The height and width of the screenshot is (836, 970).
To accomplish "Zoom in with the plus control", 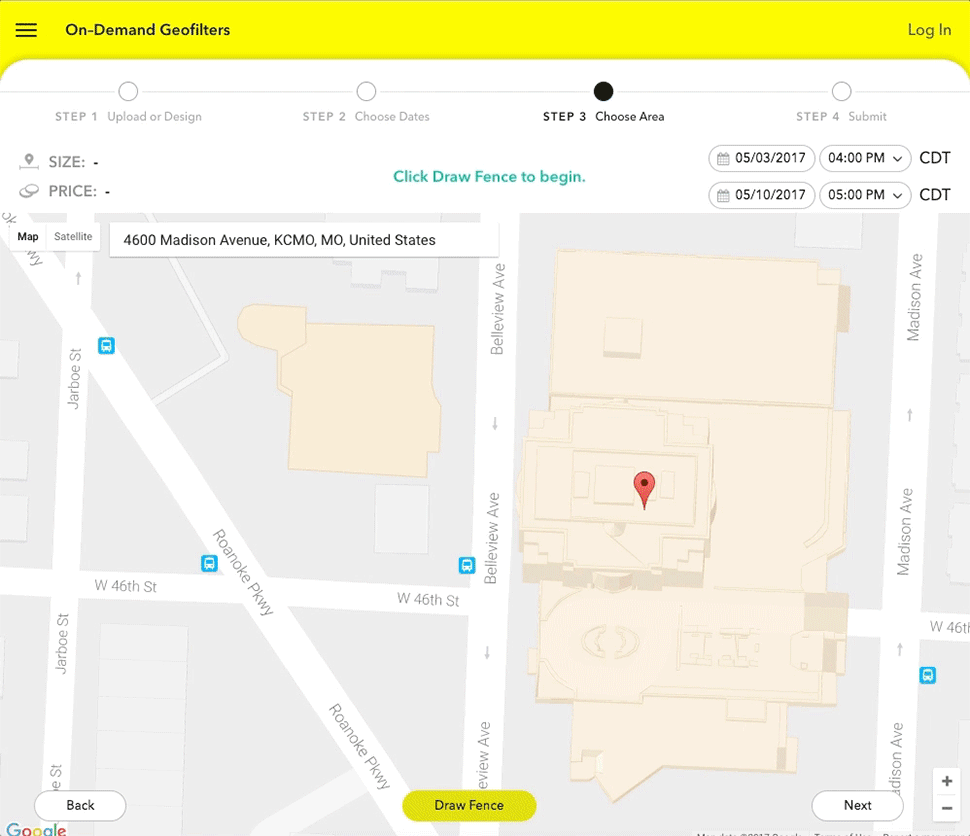I will click(947, 781).
